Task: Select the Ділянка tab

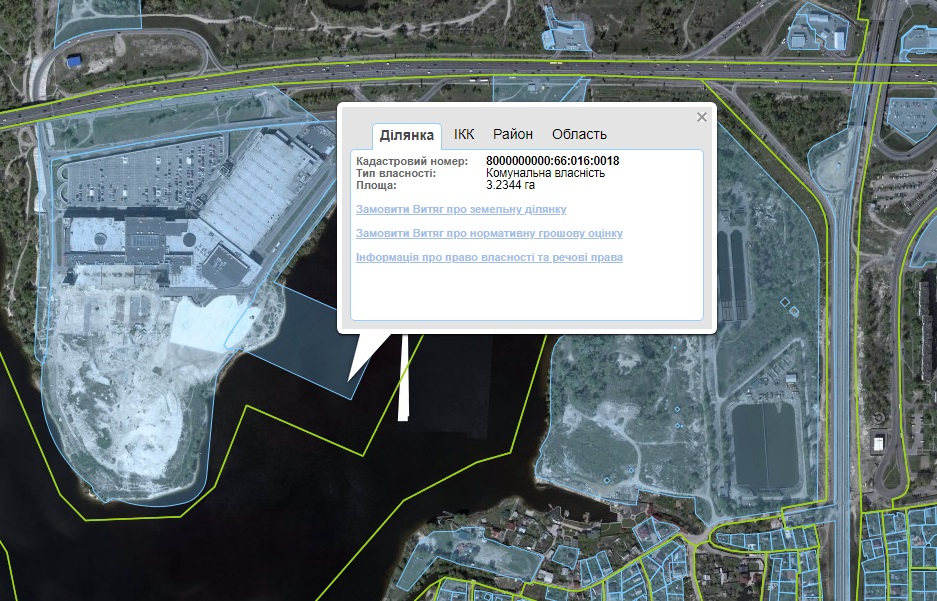Action: pos(407,135)
